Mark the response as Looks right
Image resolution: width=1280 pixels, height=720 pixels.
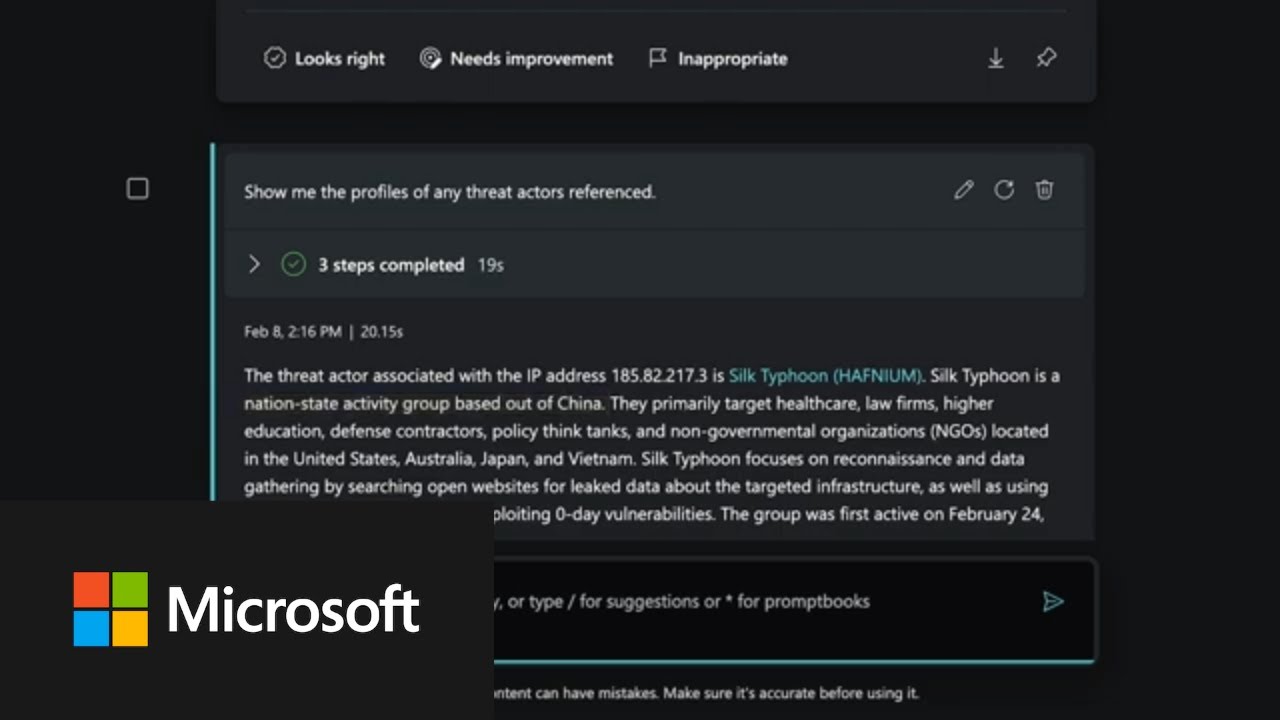[324, 59]
